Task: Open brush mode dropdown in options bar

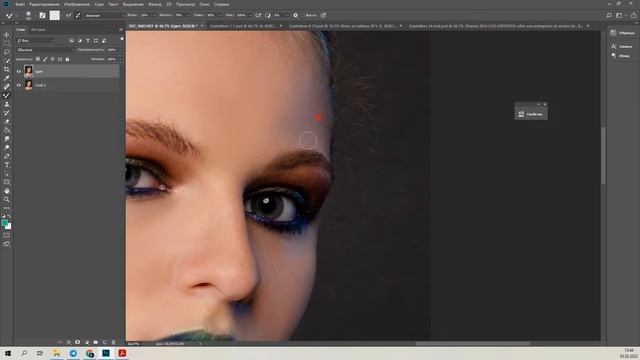Action: coord(104,15)
